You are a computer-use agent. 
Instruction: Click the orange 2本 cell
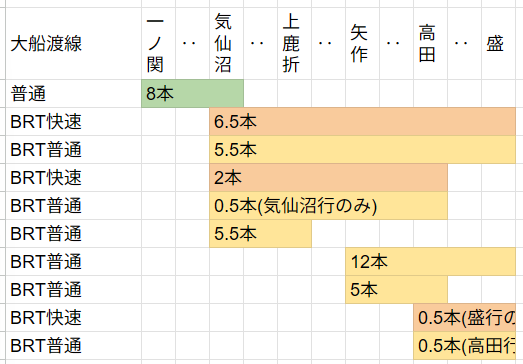329,177
